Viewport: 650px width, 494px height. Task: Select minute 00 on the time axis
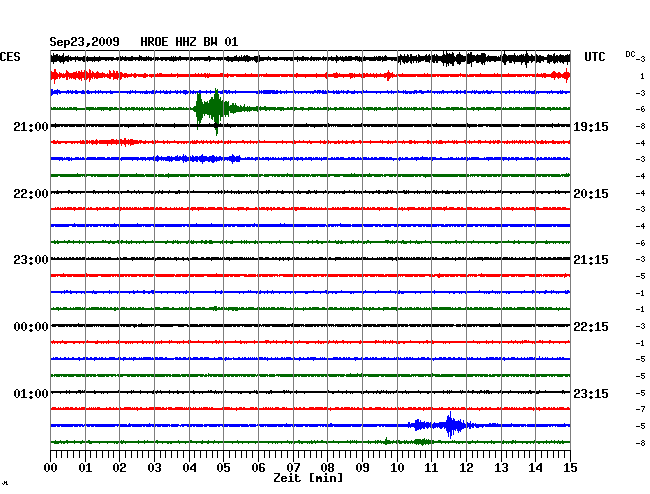point(51,467)
